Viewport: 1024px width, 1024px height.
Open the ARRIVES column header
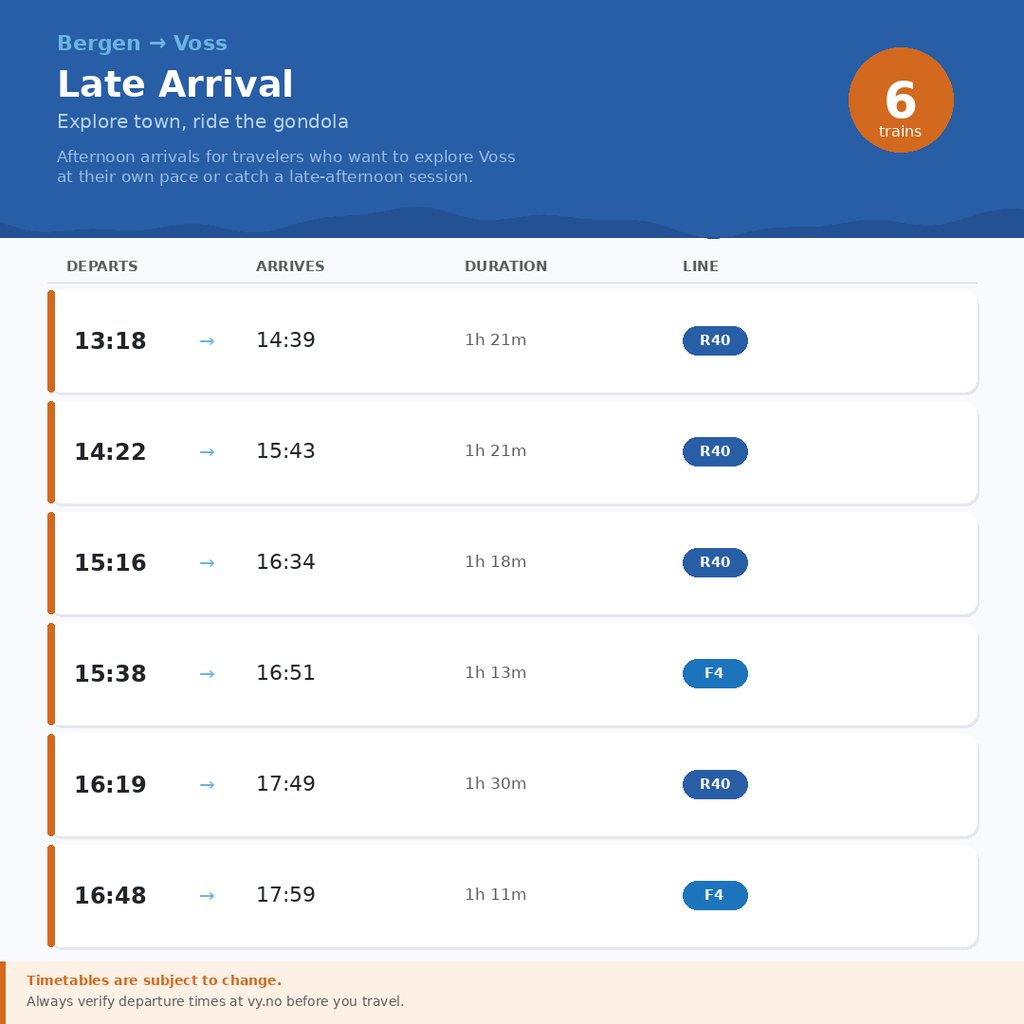290,266
